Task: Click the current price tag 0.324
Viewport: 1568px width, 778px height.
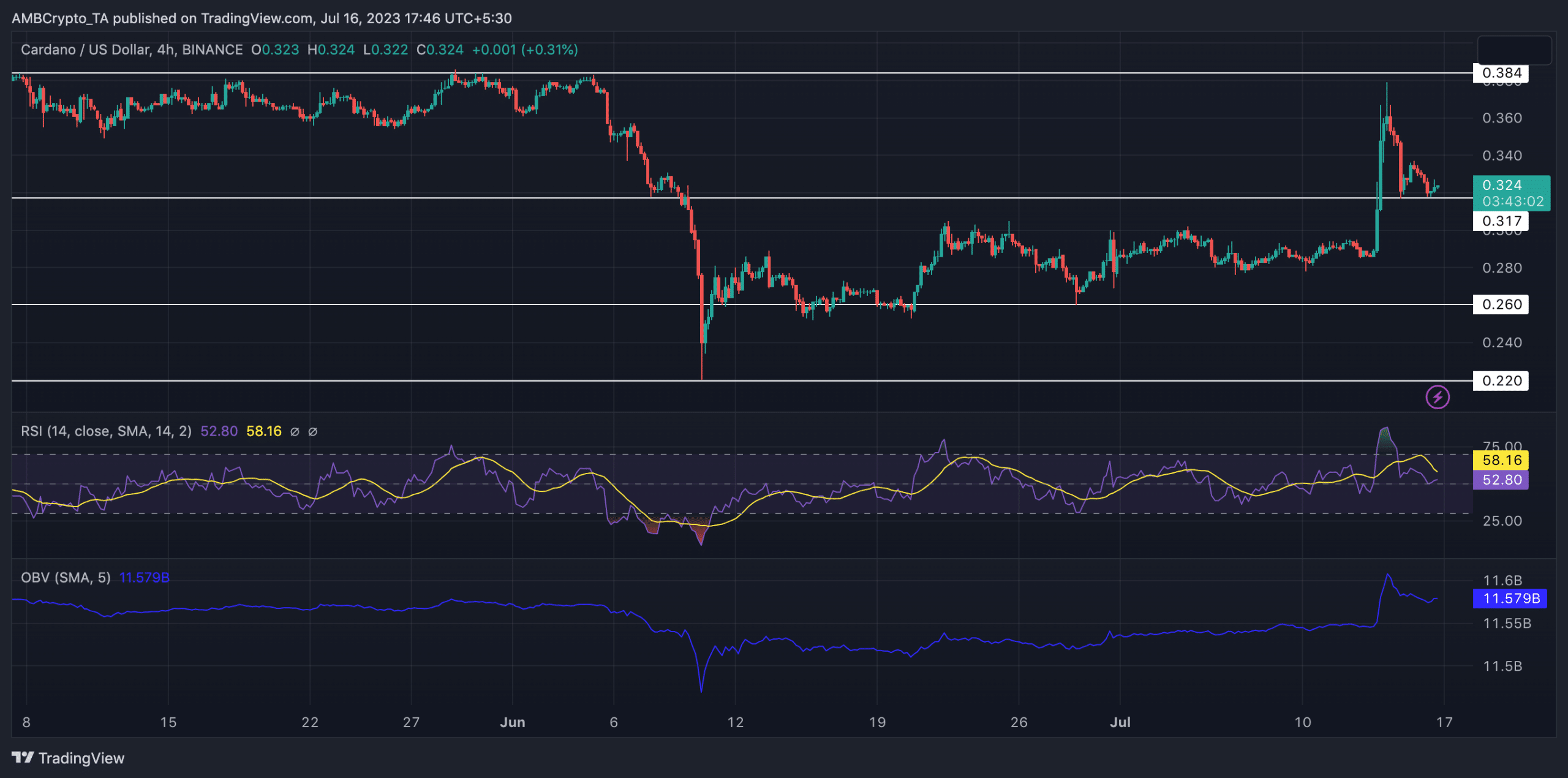Action: [x=1502, y=185]
